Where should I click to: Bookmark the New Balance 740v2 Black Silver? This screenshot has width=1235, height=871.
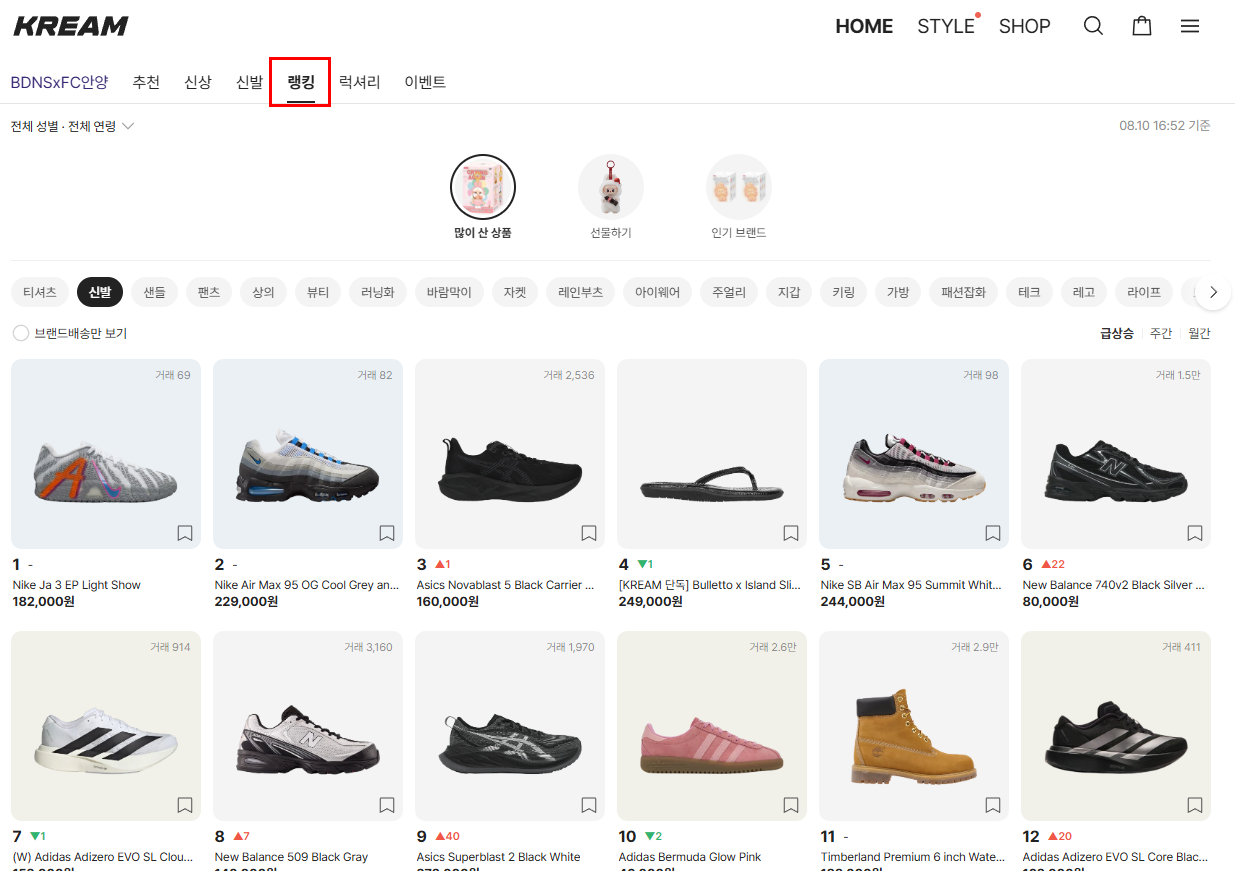1195,533
